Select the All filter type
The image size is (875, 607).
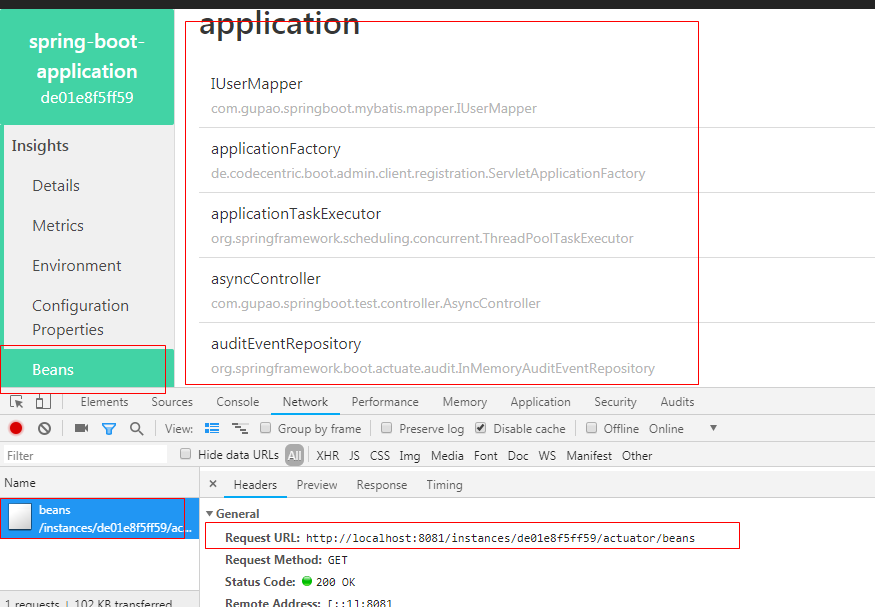point(294,455)
